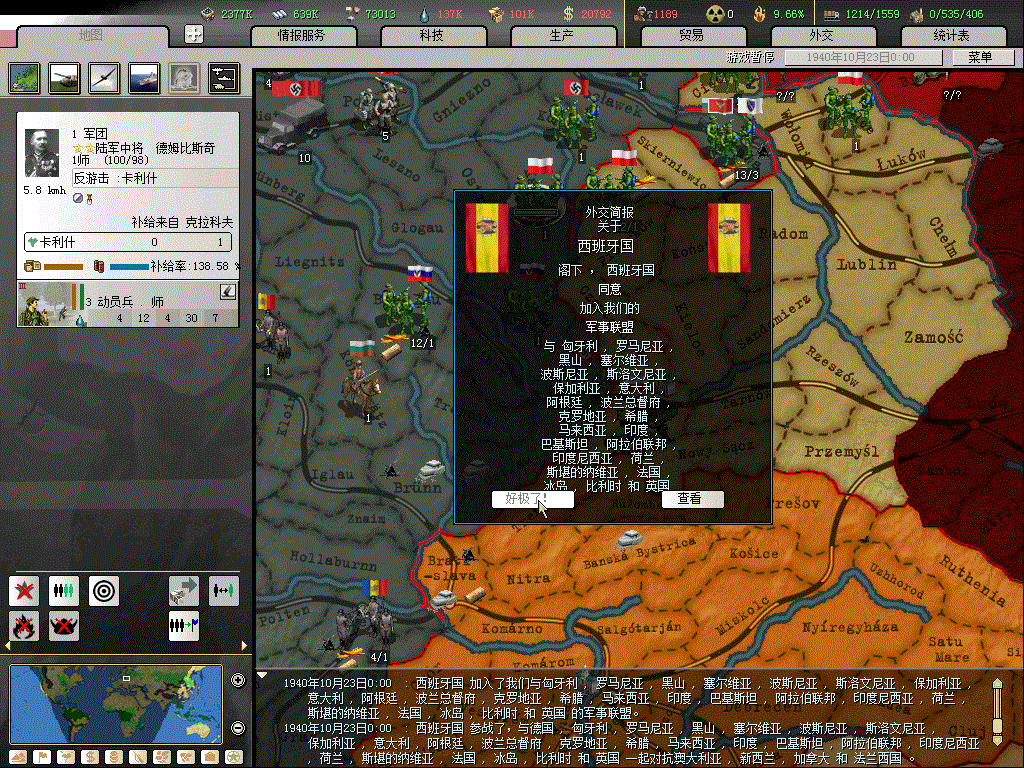Select the terrain mountain map mode icon
1024x768 pixels.
18,758
